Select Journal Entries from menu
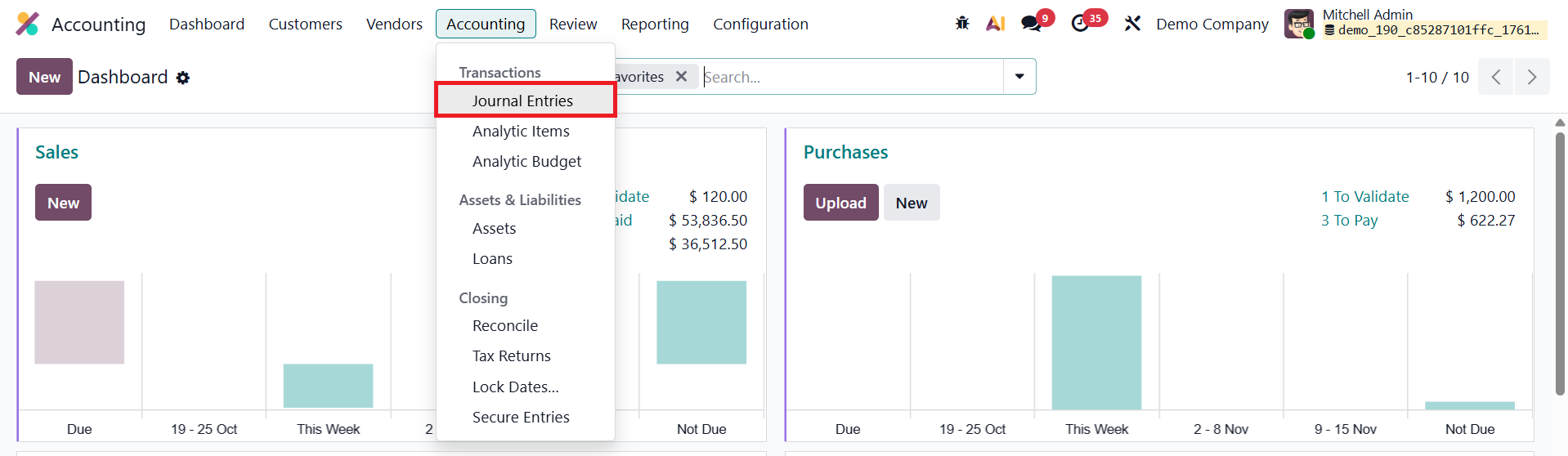The height and width of the screenshot is (456, 1568). click(522, 101)
